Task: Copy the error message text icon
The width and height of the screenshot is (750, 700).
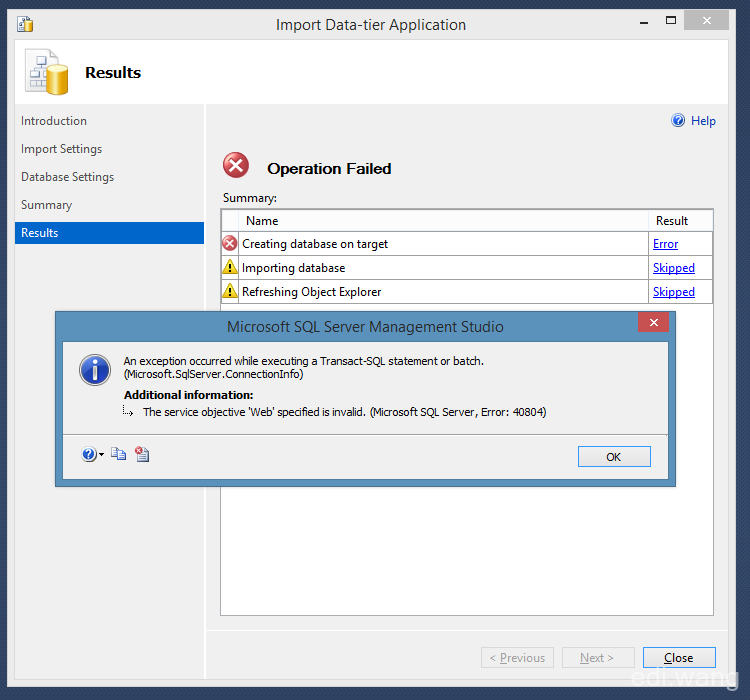Action: (118, 454)
